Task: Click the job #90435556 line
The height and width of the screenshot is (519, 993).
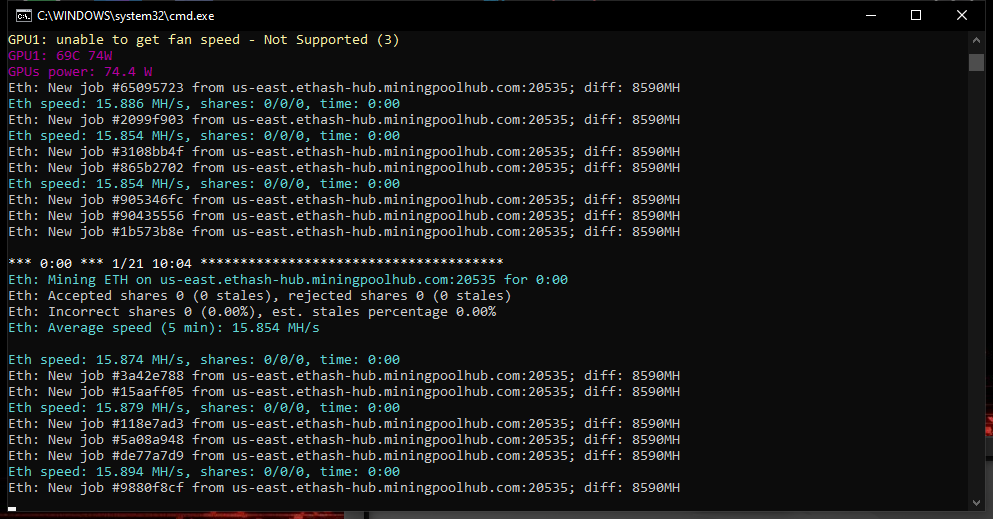Action: [x=344, y=216]
